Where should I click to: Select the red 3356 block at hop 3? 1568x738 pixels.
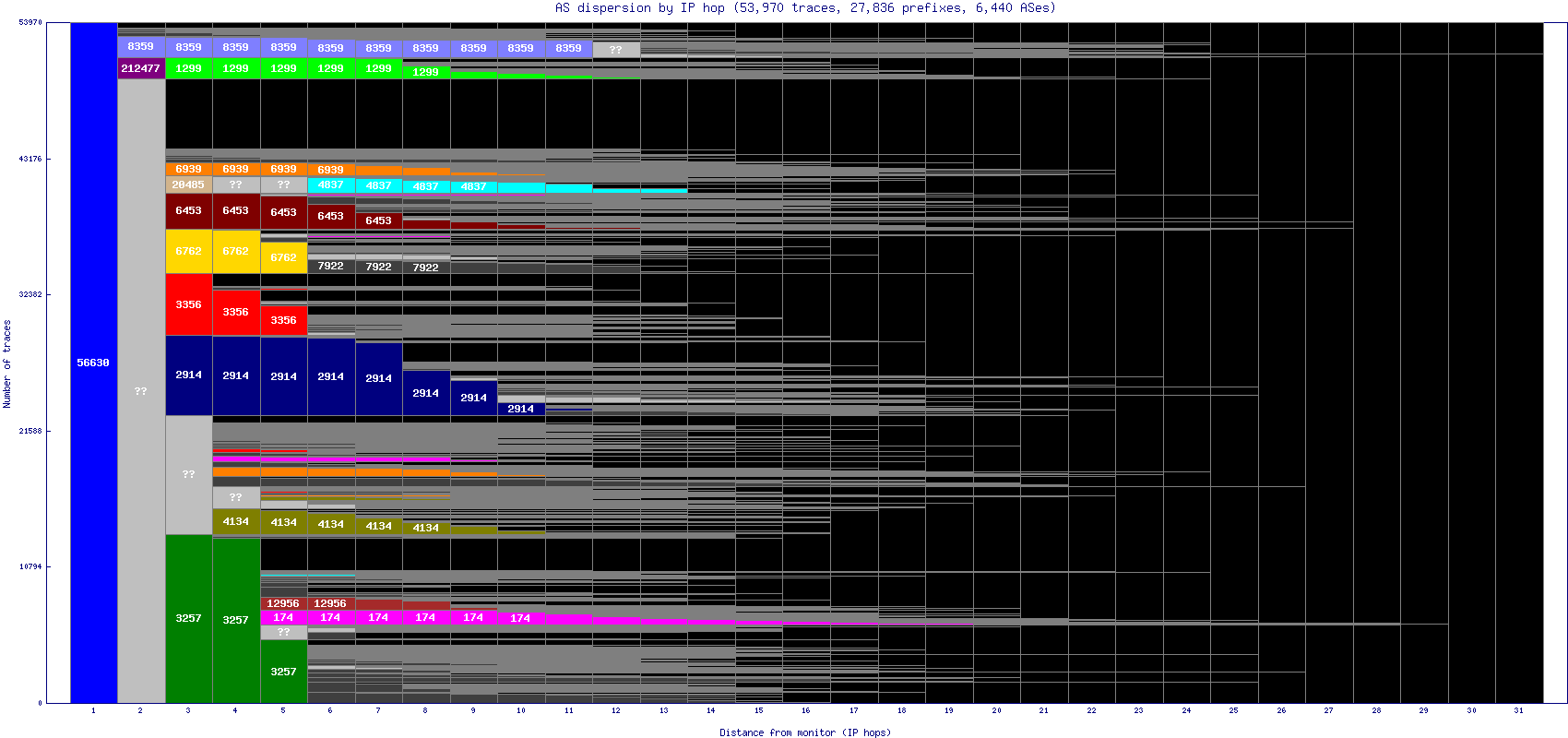point(188,304)
